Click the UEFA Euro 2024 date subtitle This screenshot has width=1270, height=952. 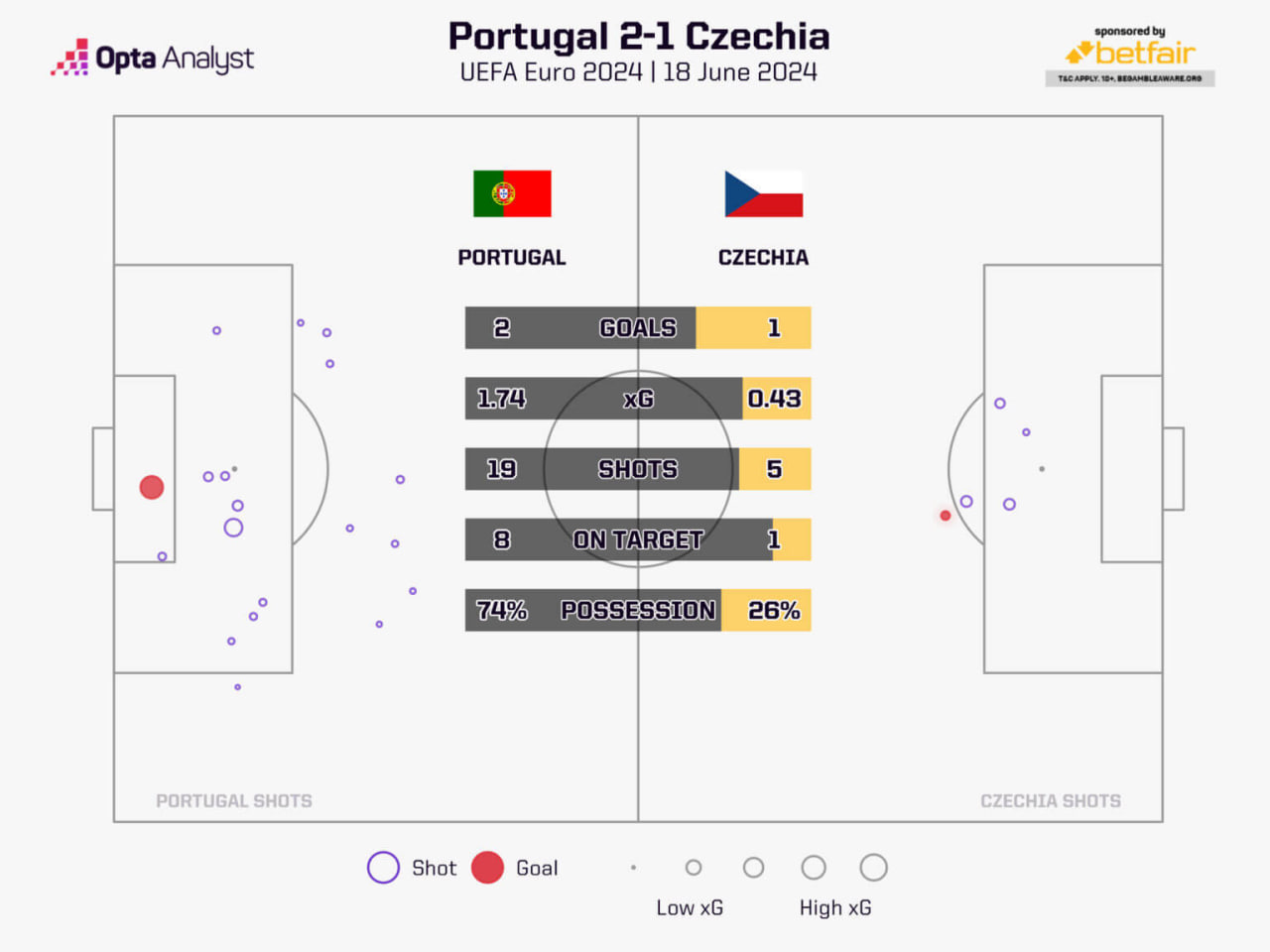click(x=638, y=72)
